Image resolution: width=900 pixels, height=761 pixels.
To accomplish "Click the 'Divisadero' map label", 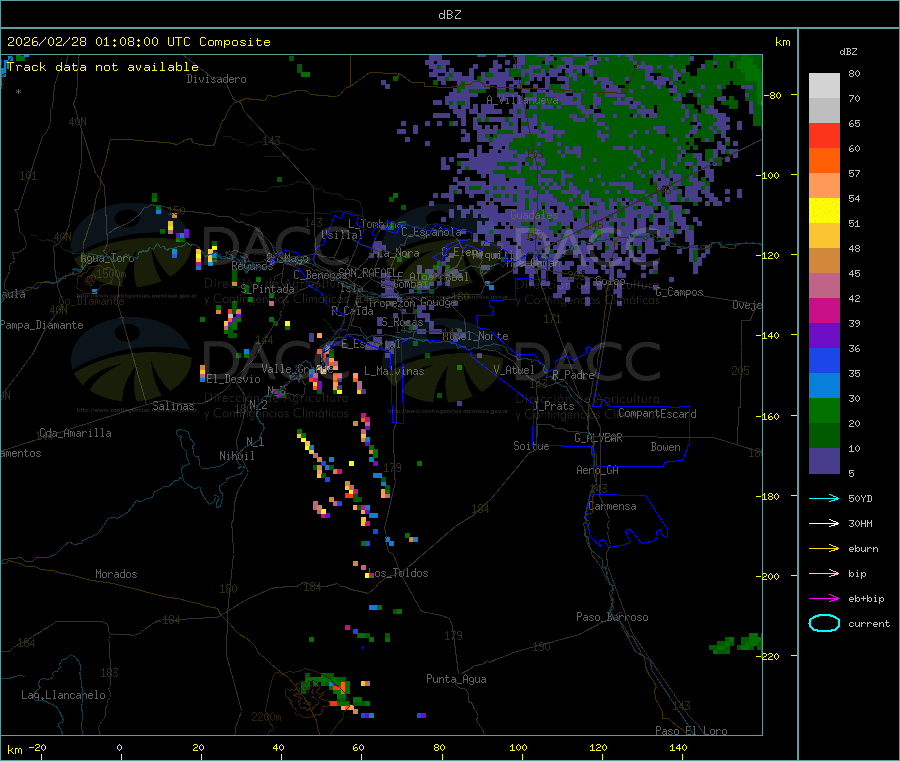I will tap(216, 79).
